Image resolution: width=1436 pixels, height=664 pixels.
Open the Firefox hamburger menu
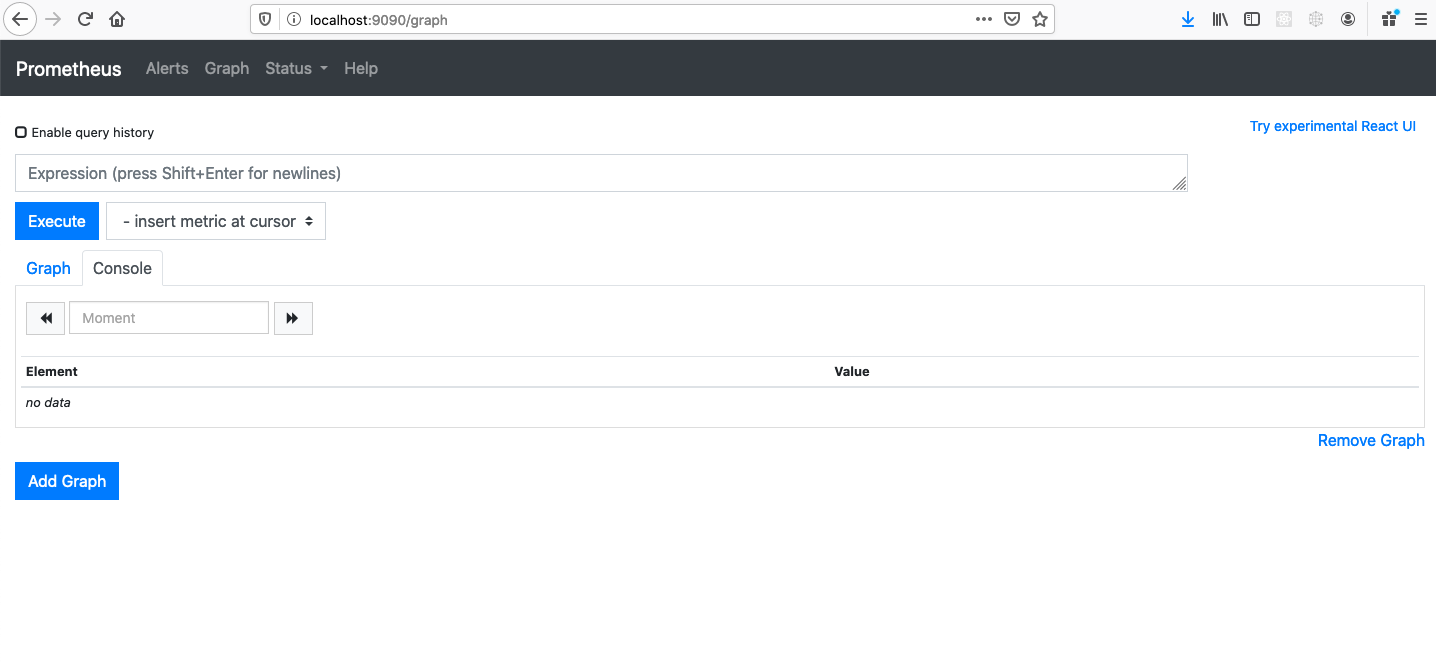pyautogui.click(x=1420, y=19)
